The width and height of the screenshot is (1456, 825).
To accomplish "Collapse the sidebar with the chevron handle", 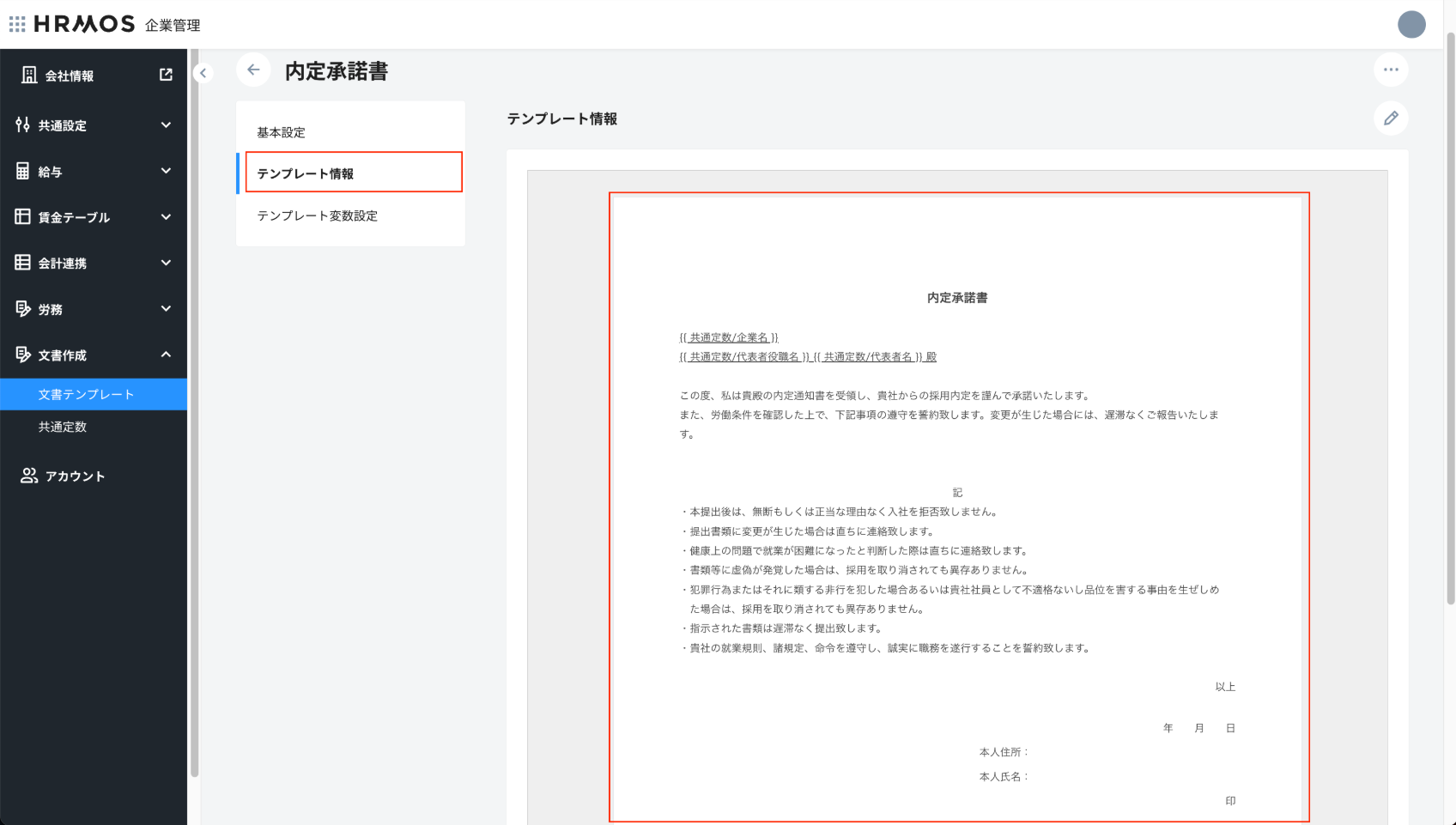I will (203, 73).
